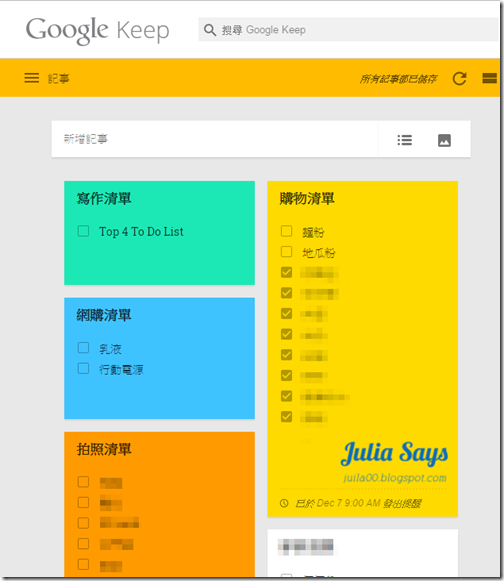Image resolution: width=504 pixels, height=581 pixels.
Task: Click reminder clock icon on 購物清單 note
Action: [284, 503]
